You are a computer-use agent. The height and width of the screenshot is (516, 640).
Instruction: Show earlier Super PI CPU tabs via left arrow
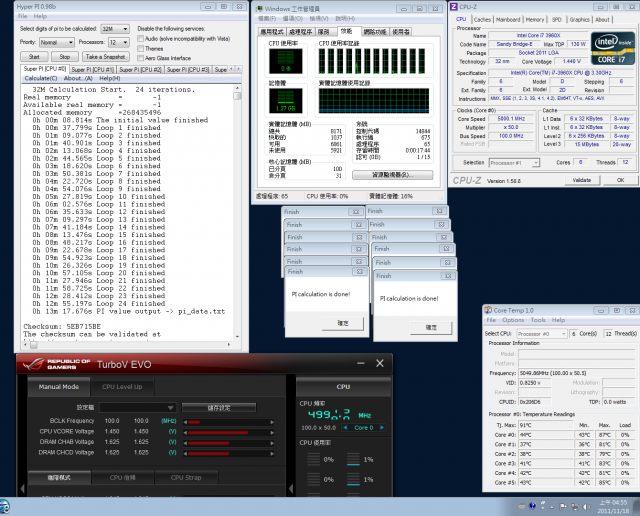[231, 69]
